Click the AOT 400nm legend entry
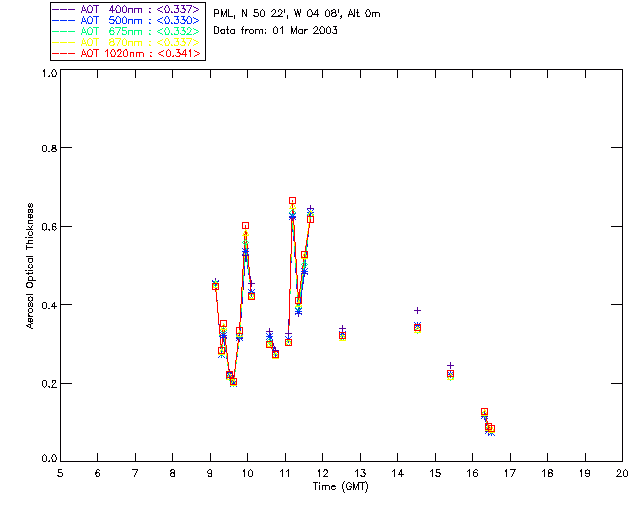Screen dimensions: 640x512 click(127, 9)
